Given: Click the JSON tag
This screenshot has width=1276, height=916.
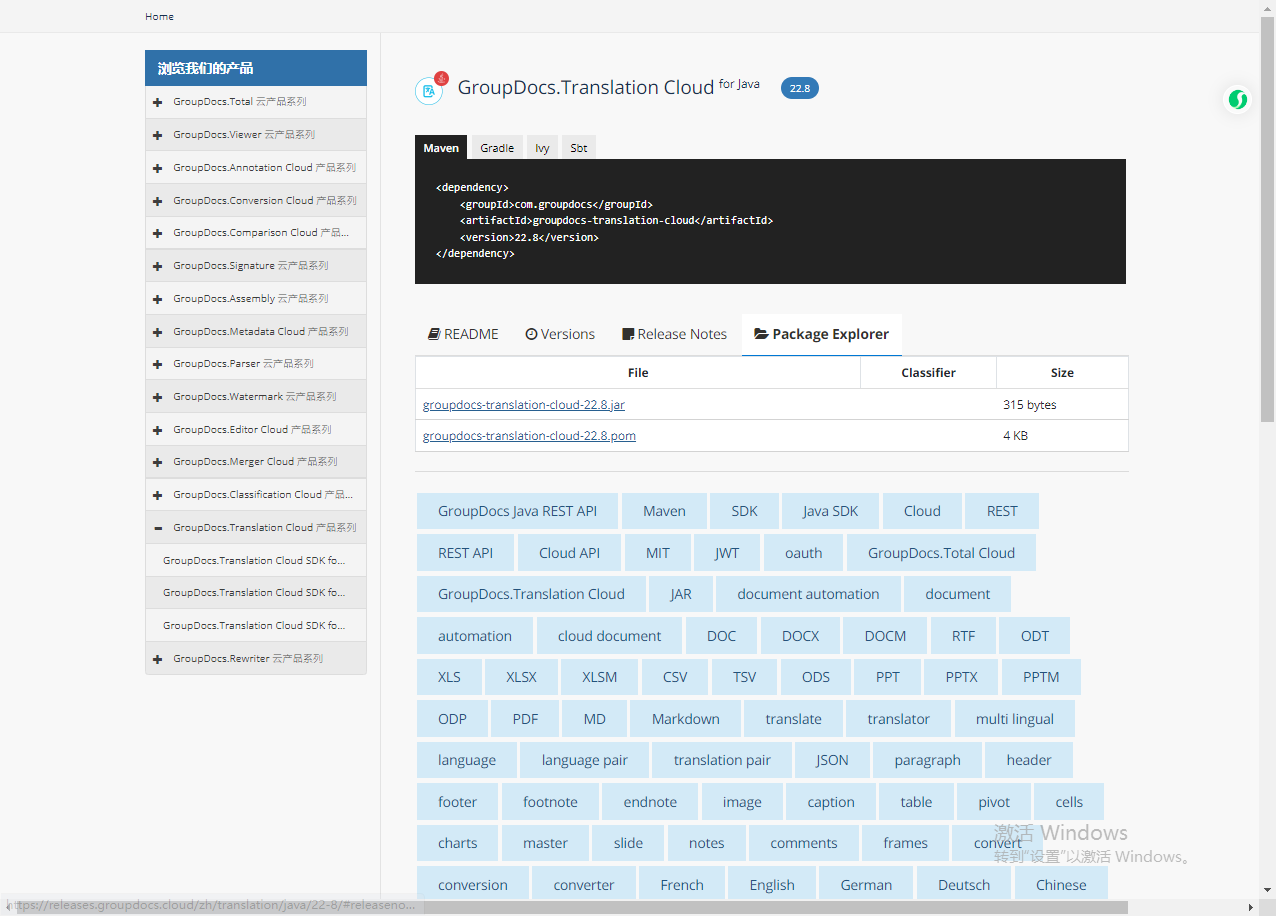Looking at the screenshot, I should tap(832, 760).
